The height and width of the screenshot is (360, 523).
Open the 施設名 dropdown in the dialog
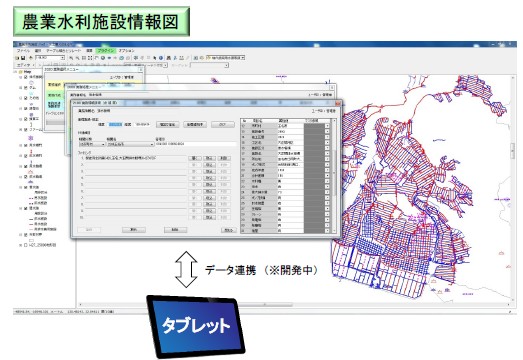tap(130, 144)
